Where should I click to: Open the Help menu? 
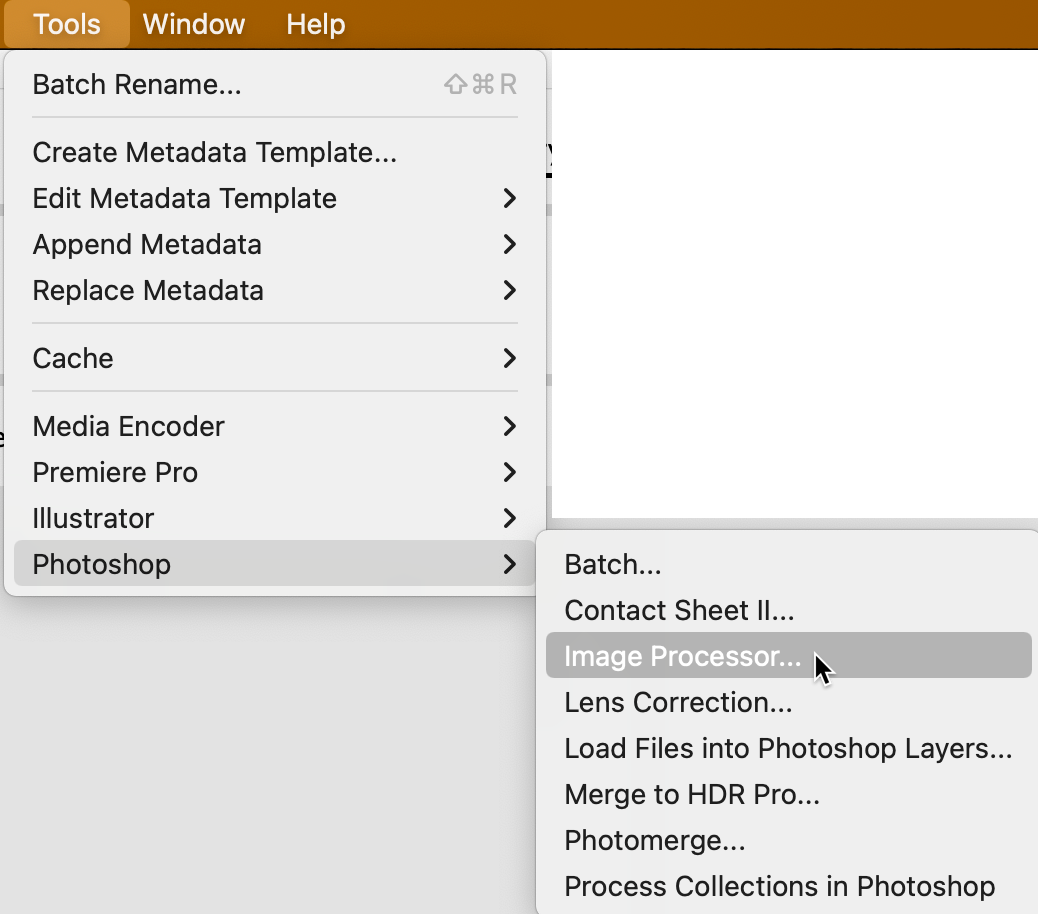[x=315, y=24]
